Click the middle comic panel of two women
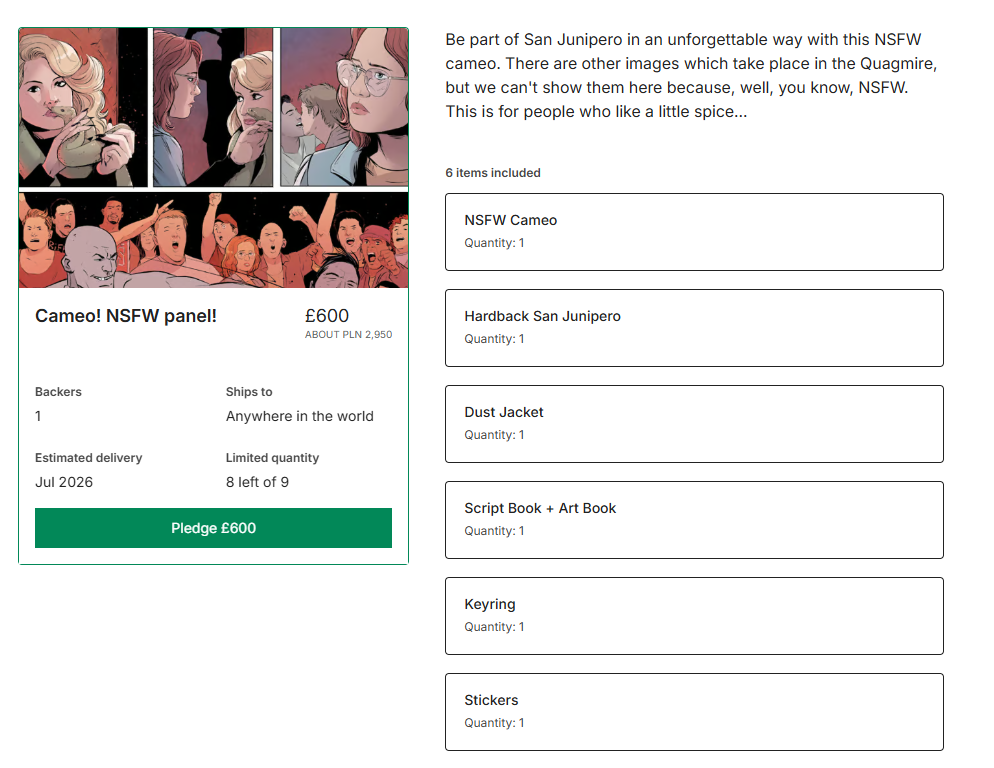 pos(213,107)
